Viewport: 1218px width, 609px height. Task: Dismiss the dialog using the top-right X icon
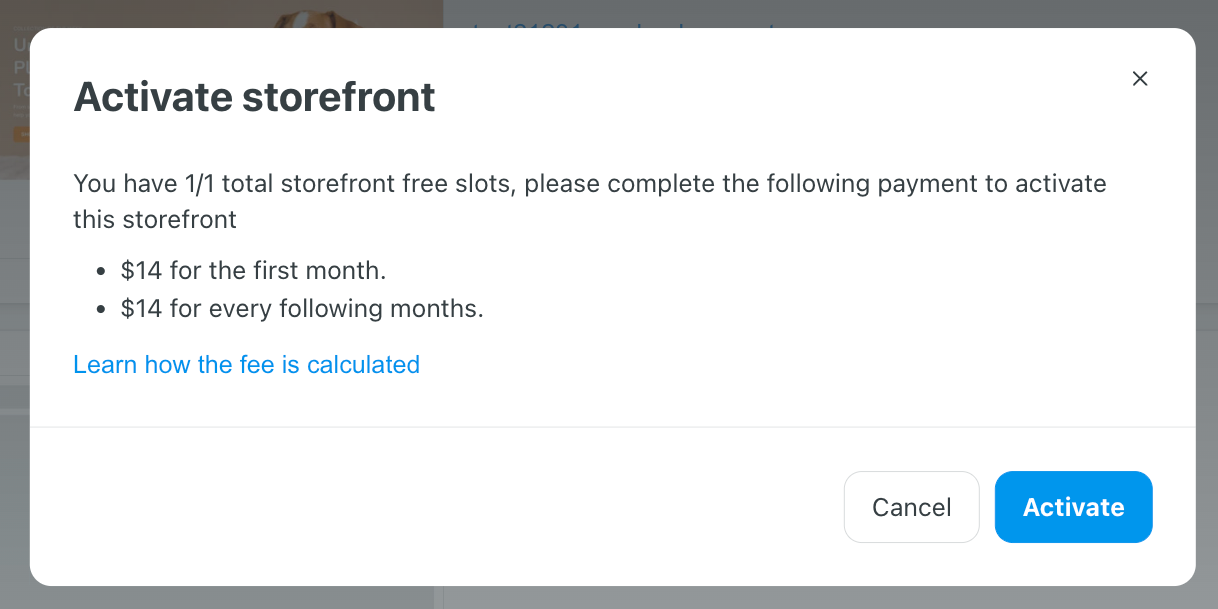click(x=1139, y=79)
